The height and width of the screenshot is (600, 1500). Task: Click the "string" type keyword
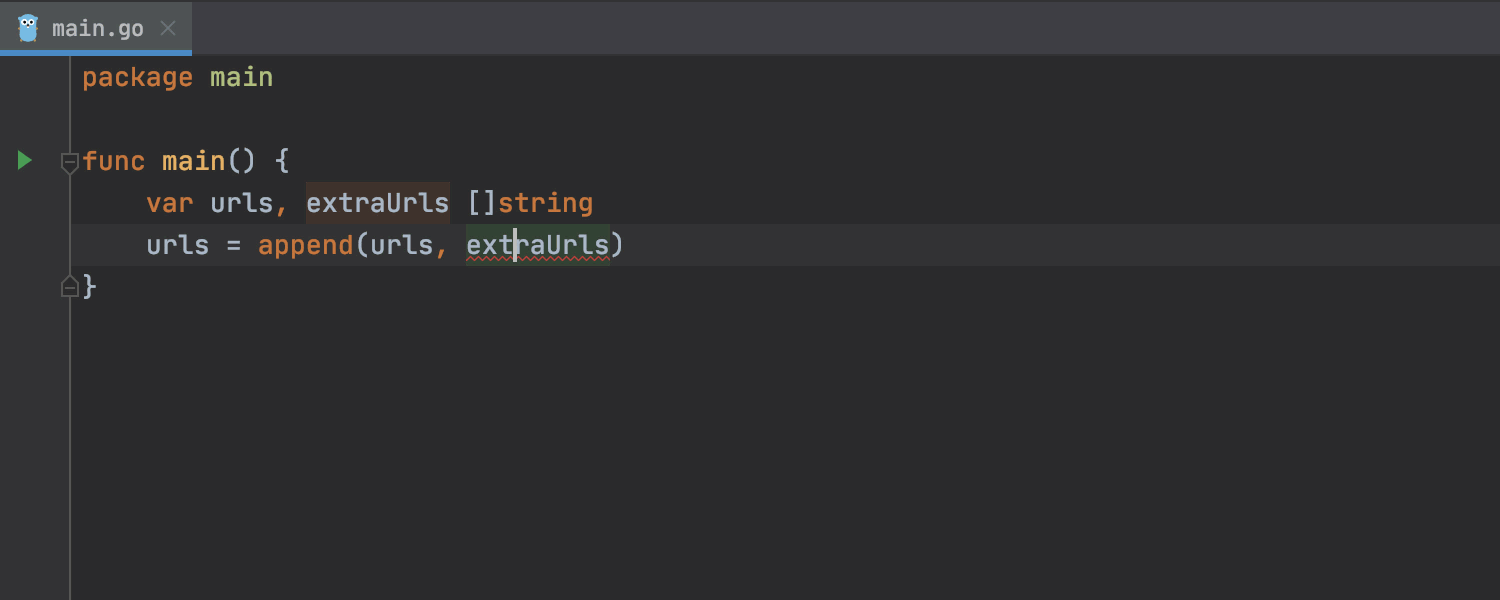(545, 203)
